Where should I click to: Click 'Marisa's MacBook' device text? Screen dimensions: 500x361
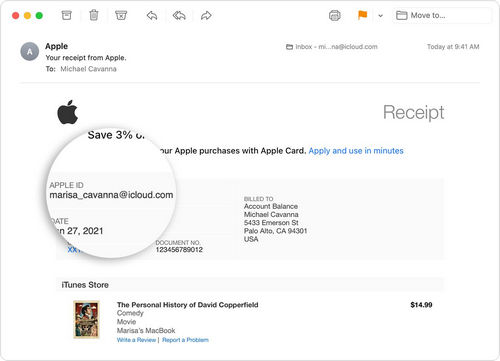146,331
